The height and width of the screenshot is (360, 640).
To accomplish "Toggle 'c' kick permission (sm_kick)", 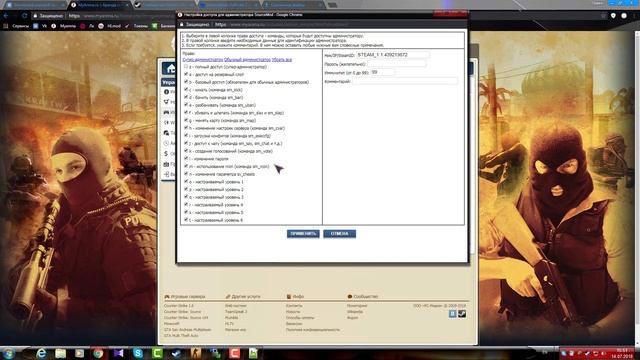I will (186, 89).
